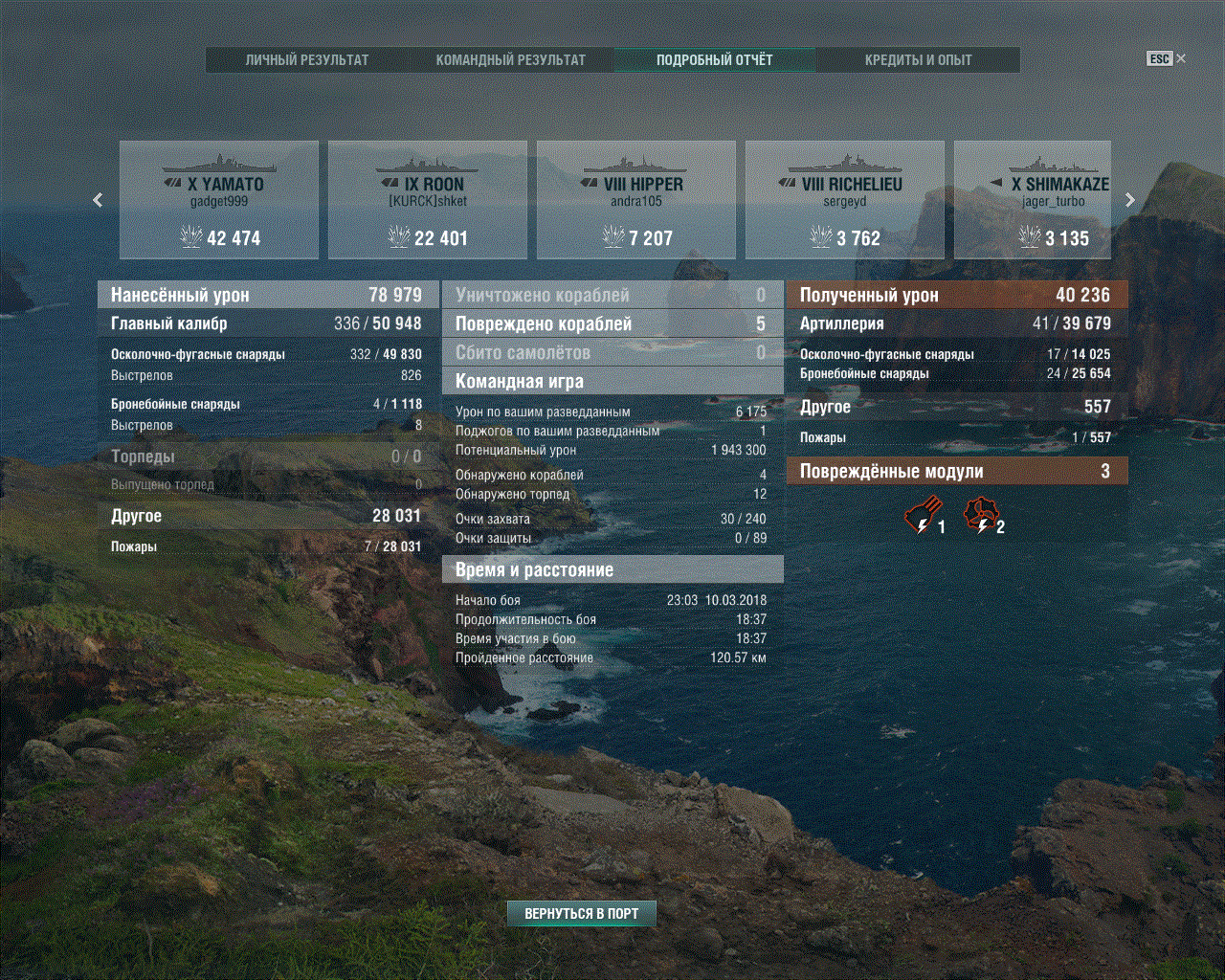The width and height of the screenshot is (1225, 980).
Task: Click the Торпеды row
Action: (268, 457)
